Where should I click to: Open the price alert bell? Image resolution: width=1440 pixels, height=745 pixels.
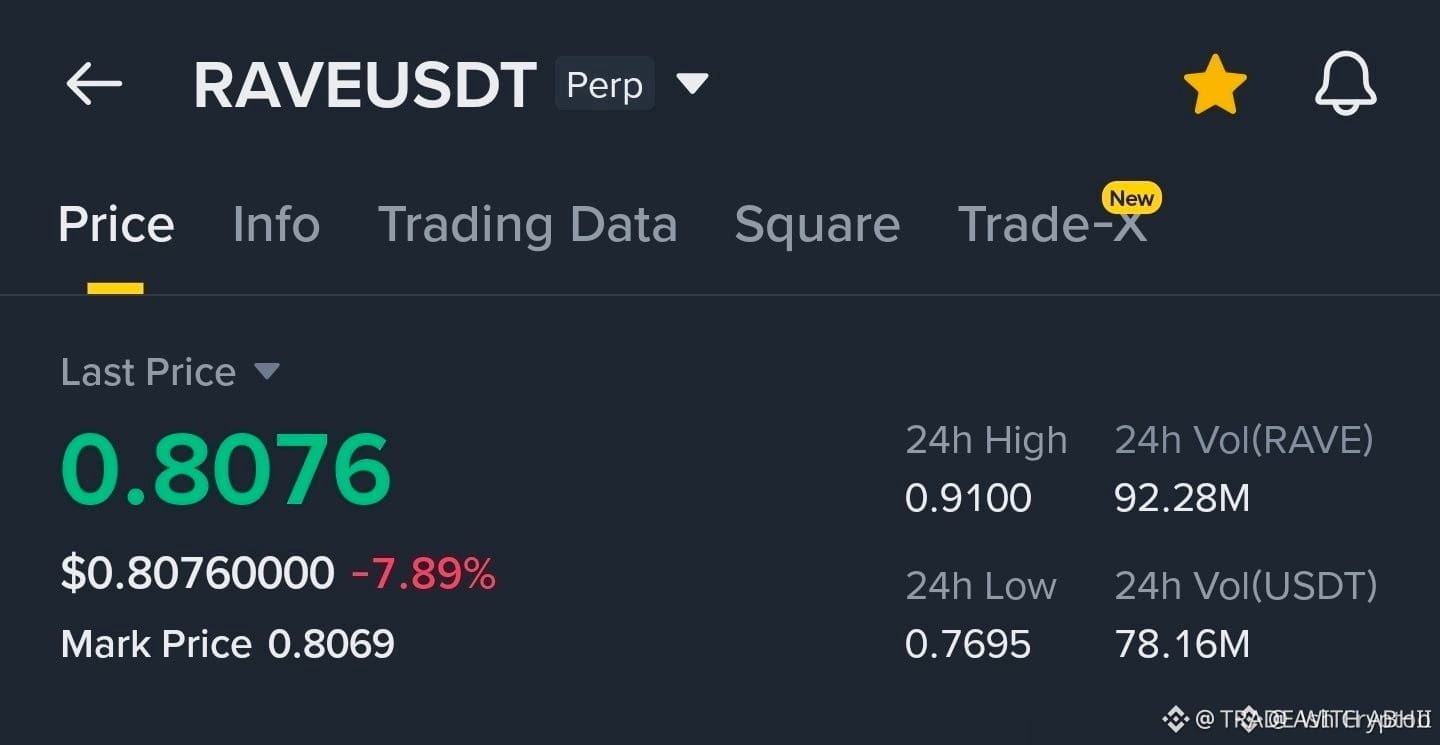tap(1345, 84)
